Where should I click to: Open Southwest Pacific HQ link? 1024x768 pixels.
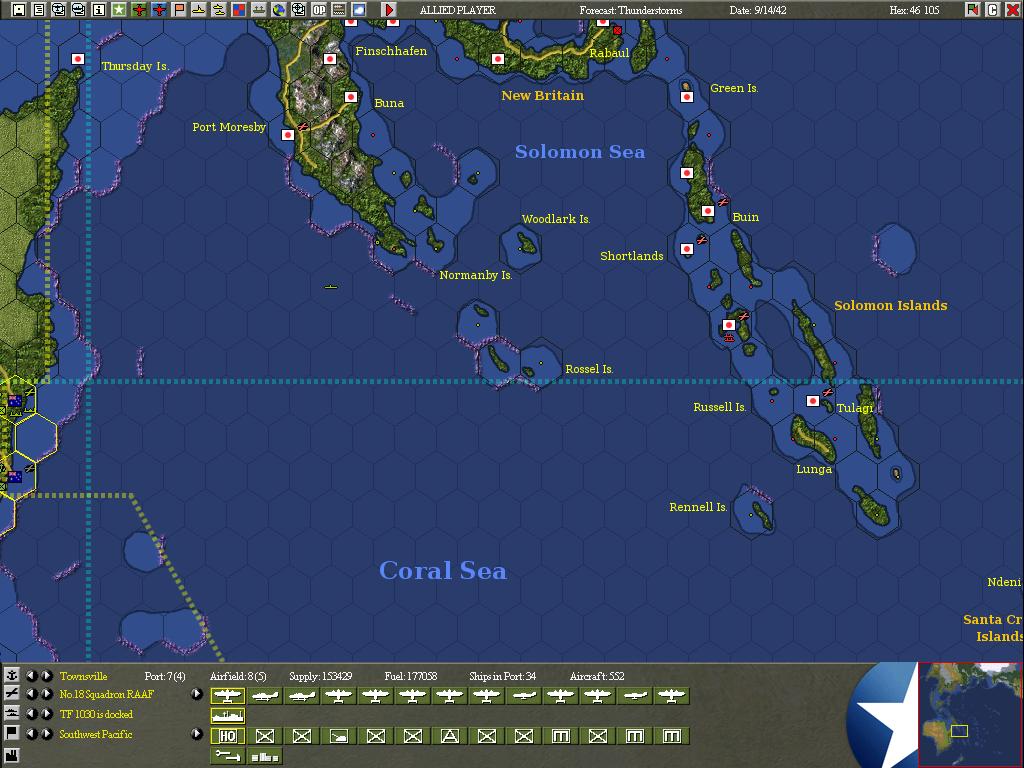tap(95, 734)
